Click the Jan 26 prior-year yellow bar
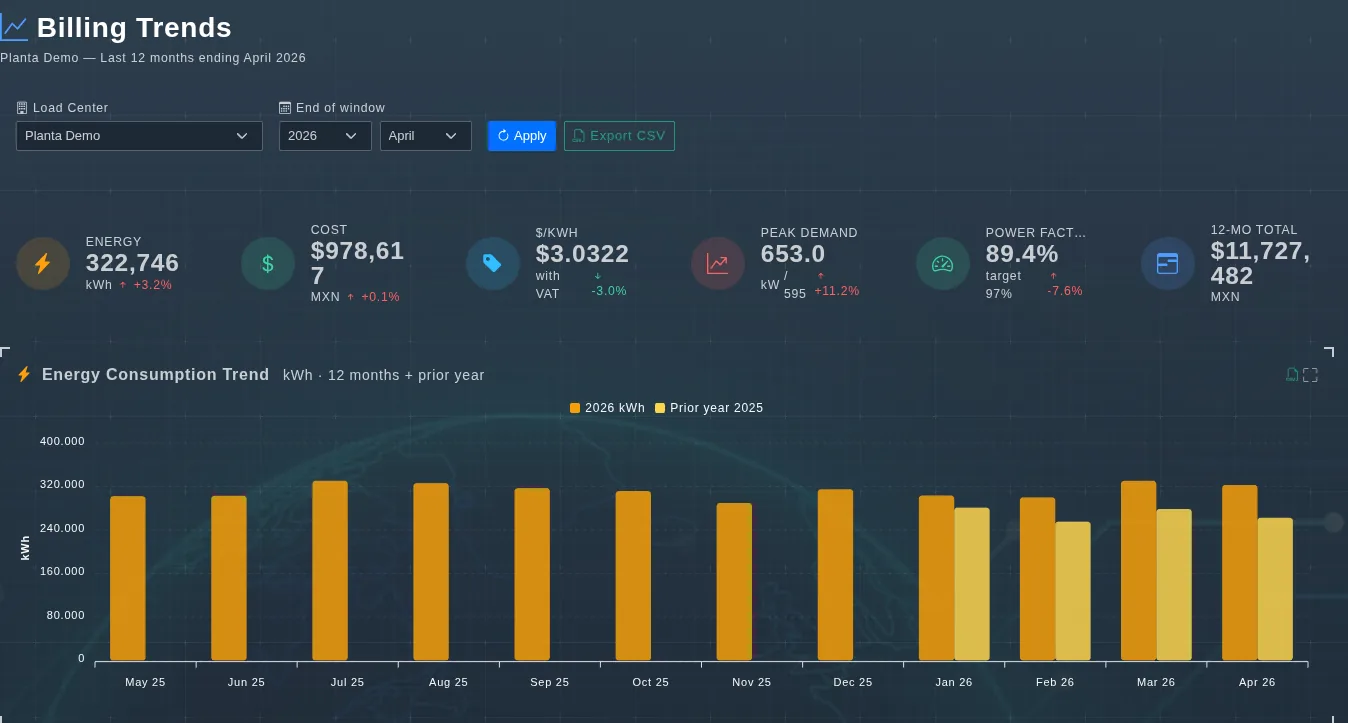 (972, 584)
